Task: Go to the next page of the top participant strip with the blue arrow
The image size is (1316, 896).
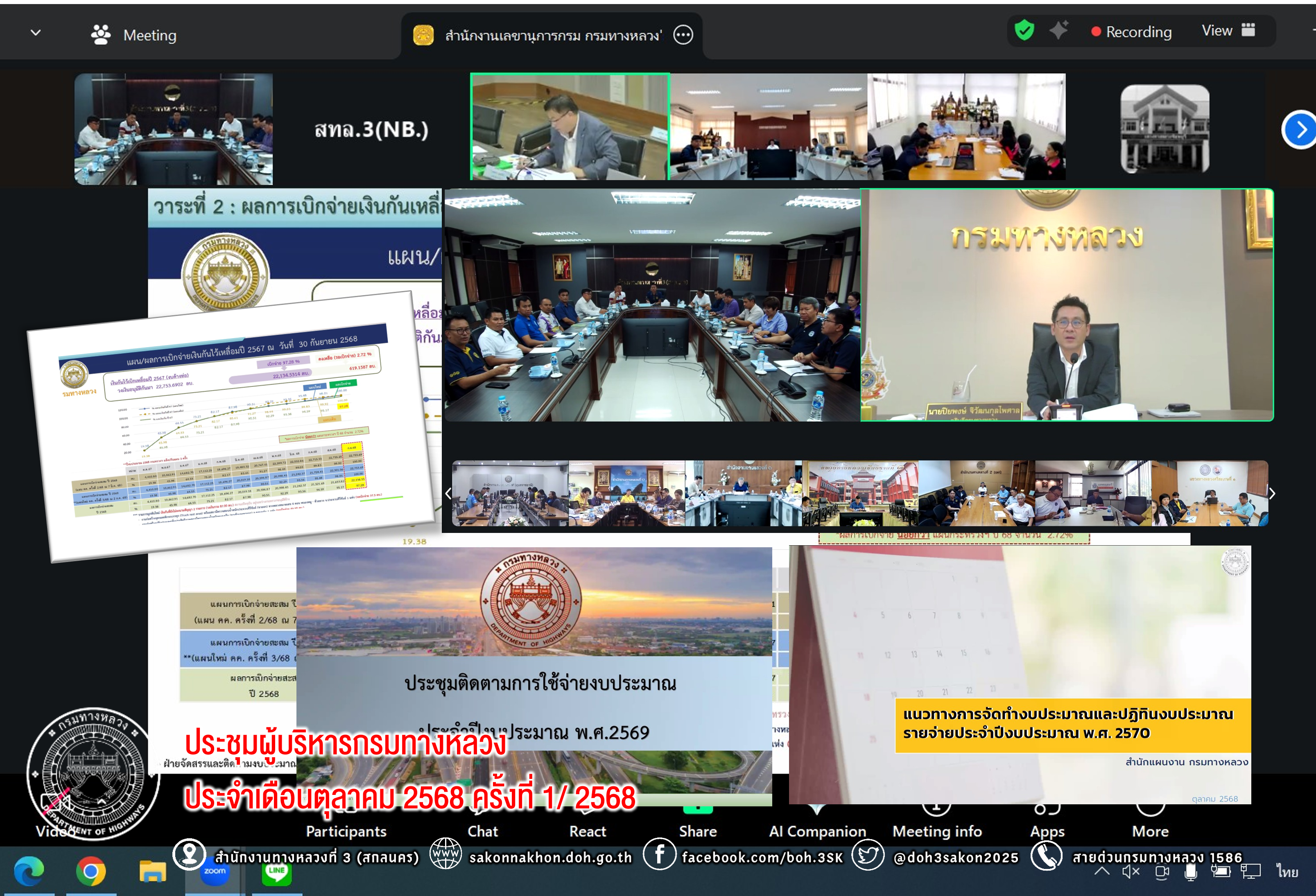Action: [x=1301, y=130]
